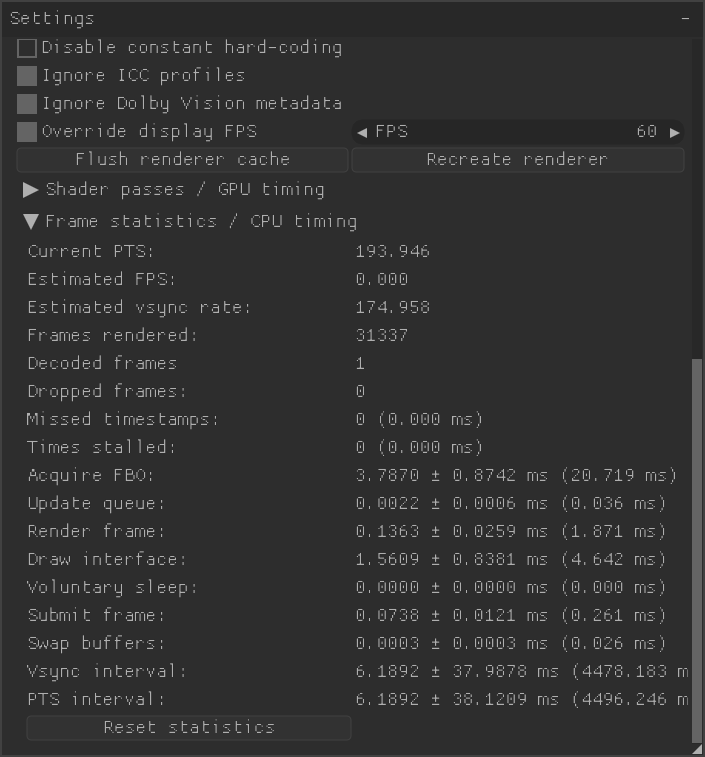Toggle Override display FPS checkbox

[27, 132]
